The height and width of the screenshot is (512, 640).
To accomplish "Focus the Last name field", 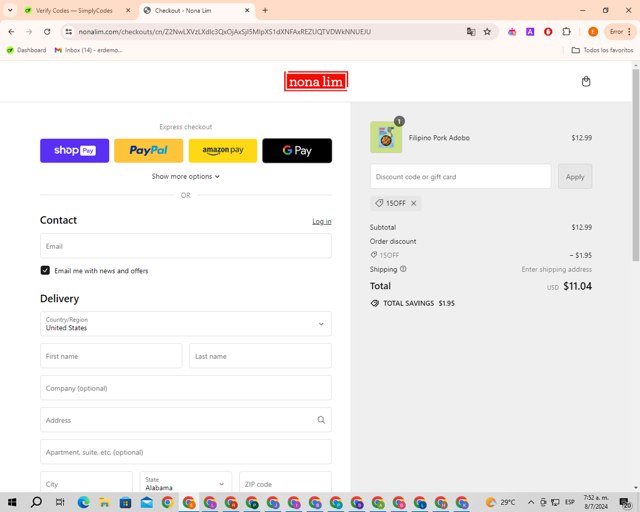I will (260, 356).
